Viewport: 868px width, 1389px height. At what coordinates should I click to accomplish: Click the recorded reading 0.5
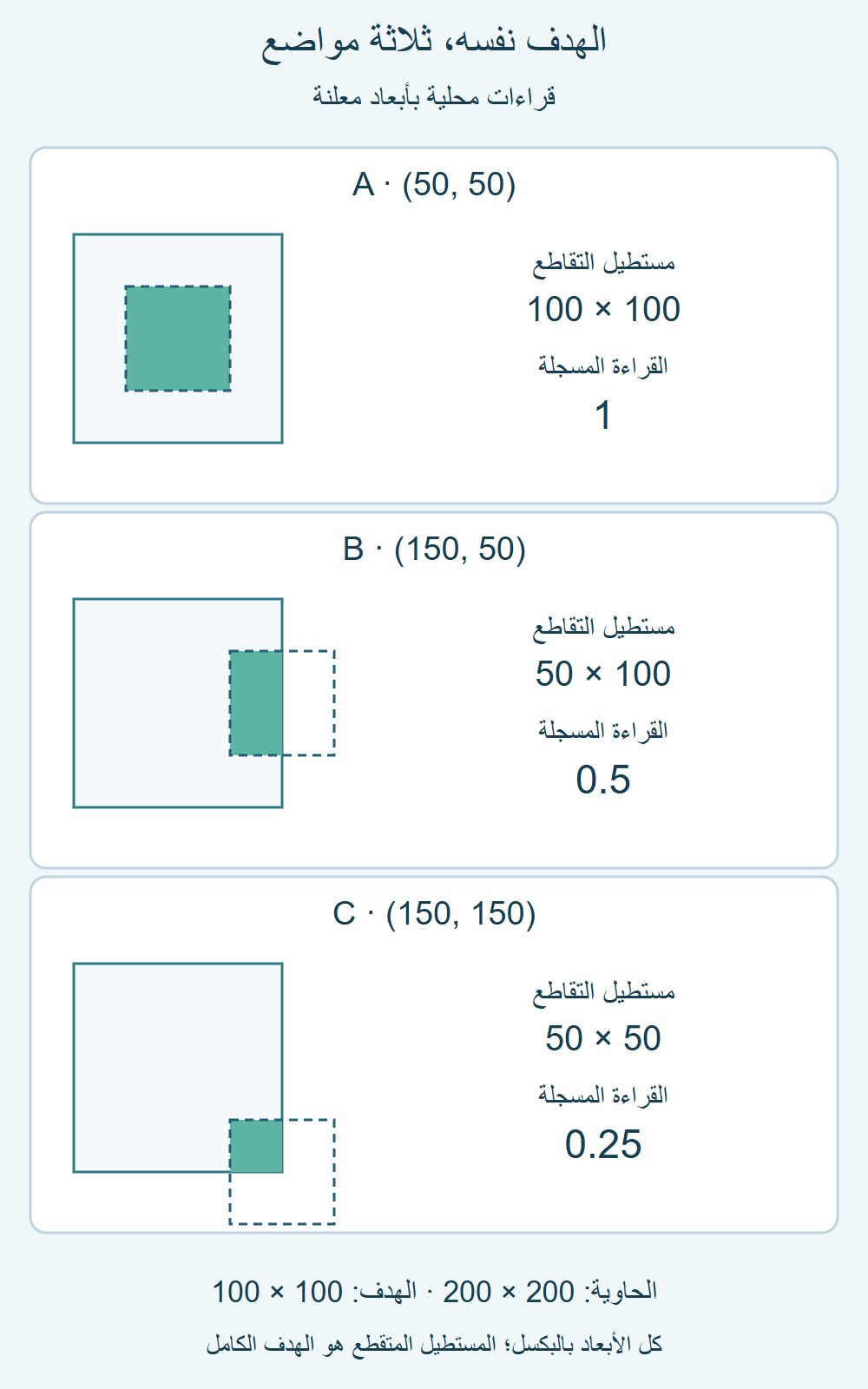[603, 780]
